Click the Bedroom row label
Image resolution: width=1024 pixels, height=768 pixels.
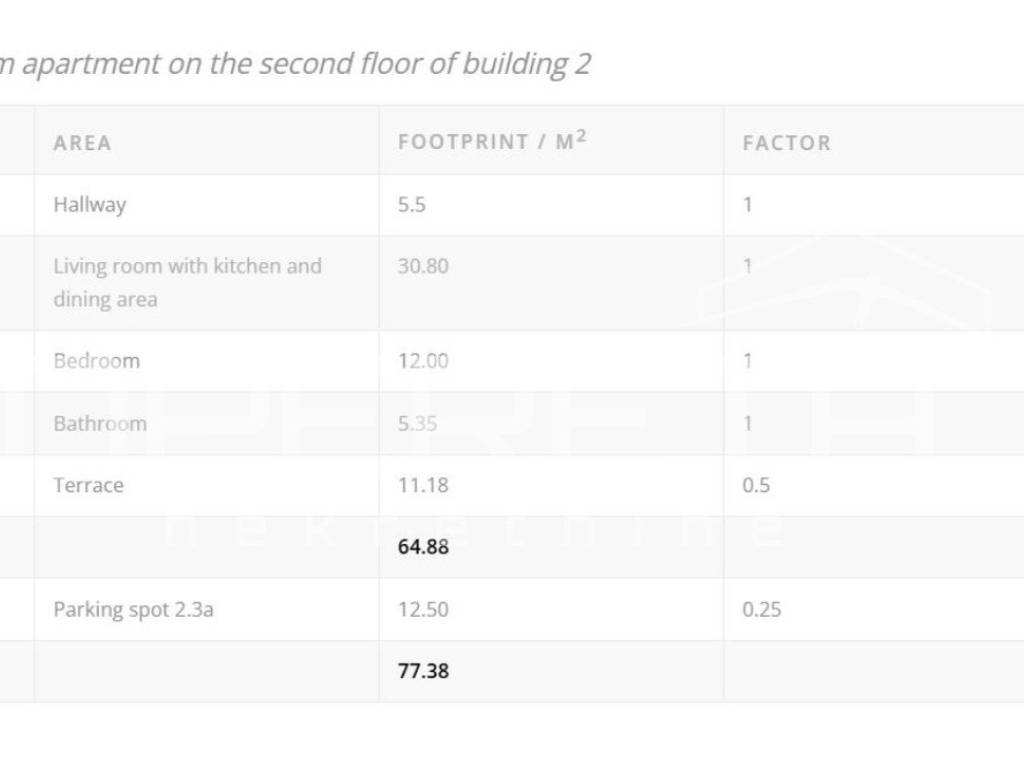(96, 361)
